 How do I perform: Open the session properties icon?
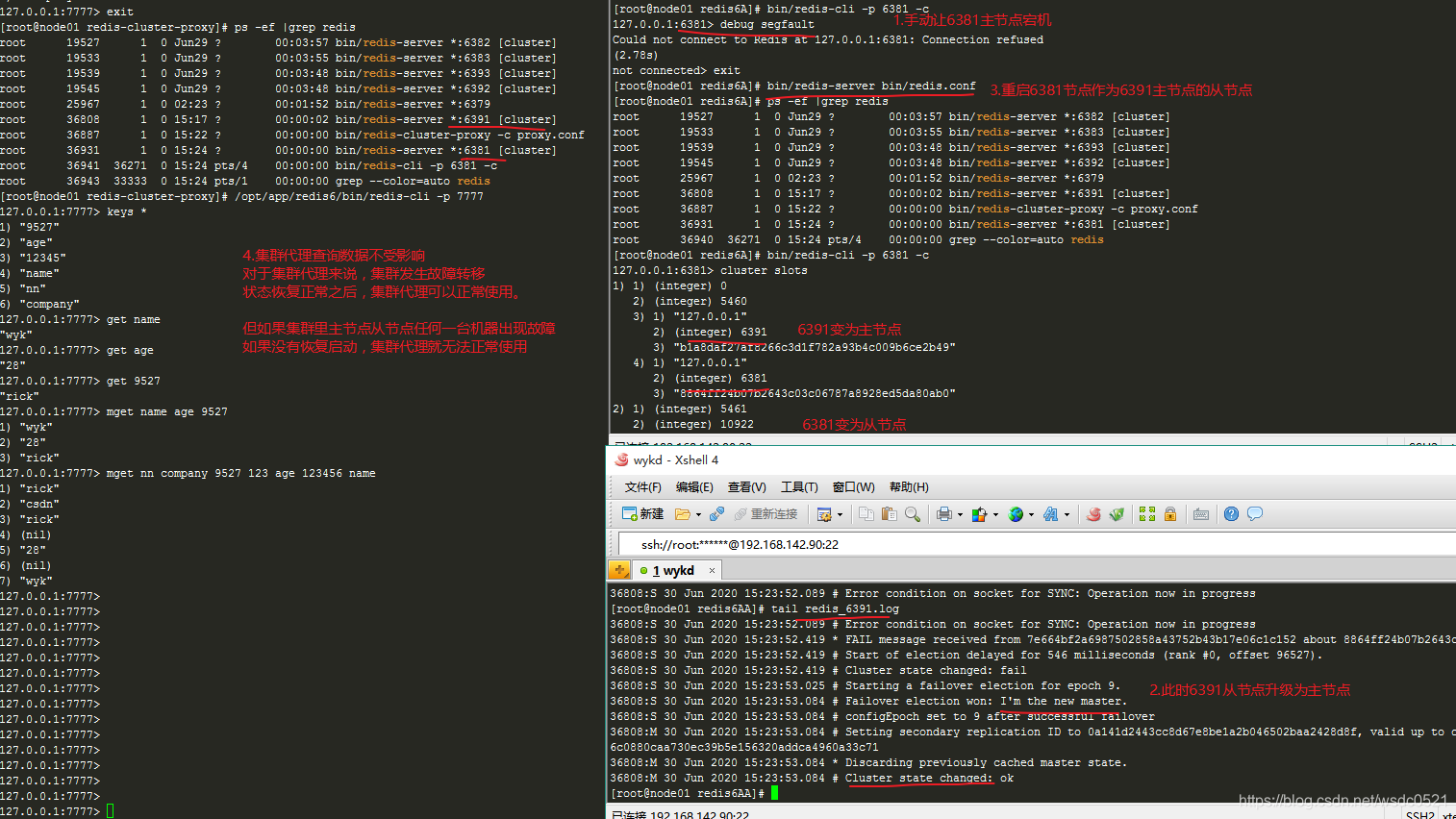[824, 514]
